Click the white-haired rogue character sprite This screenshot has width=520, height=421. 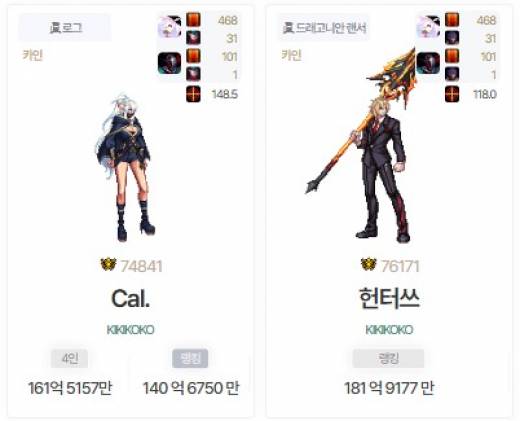click(x=126, y=168)
